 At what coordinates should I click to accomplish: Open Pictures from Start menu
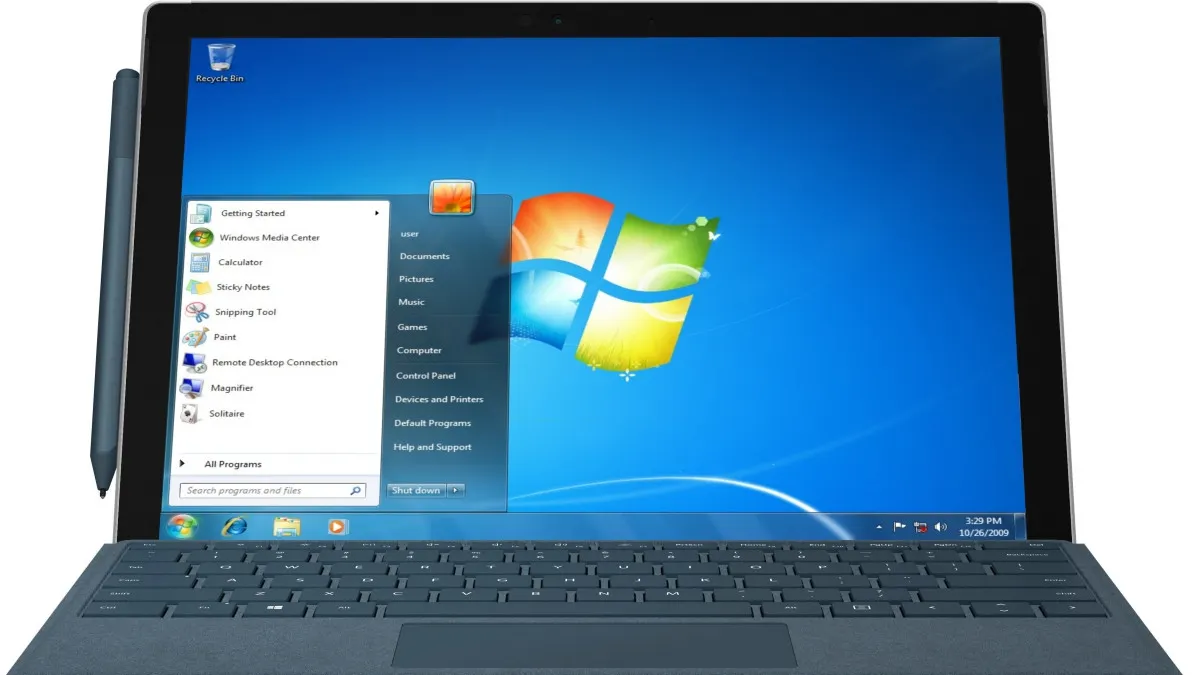coord(416,279)
